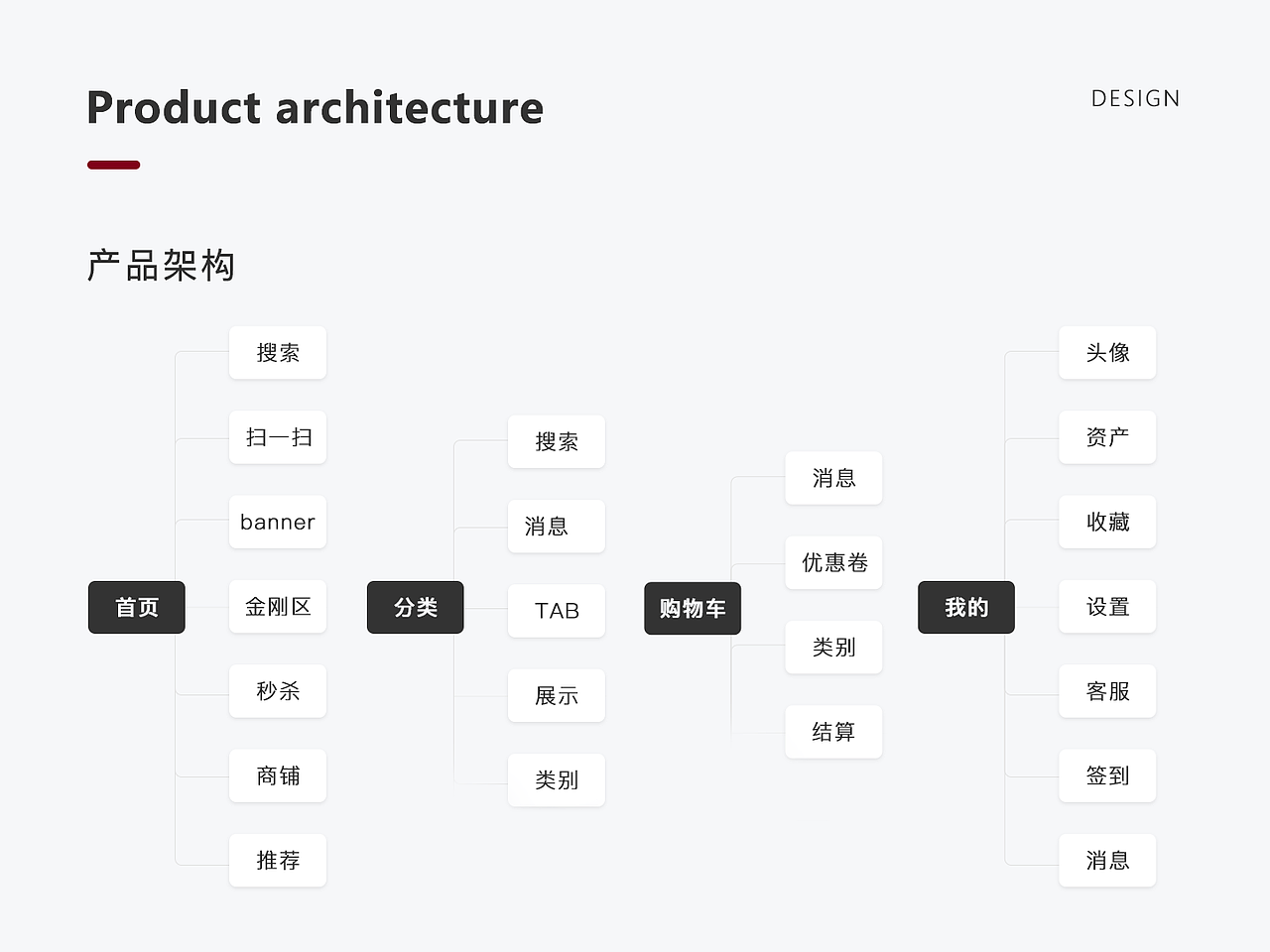This screenshot has width=1270, height=952.
Task: Open the 设置 node box
Action: (1107, 606)
